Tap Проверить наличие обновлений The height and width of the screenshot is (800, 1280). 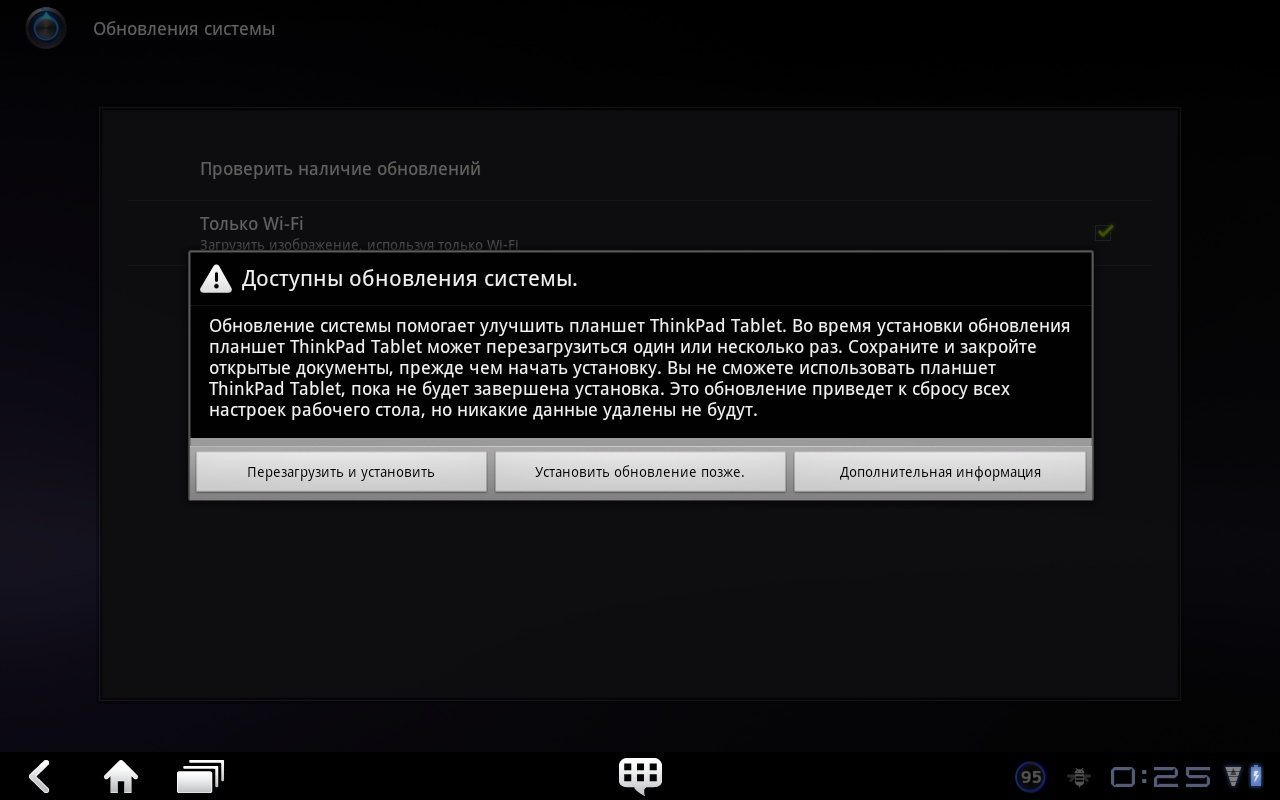click(340, 169)
